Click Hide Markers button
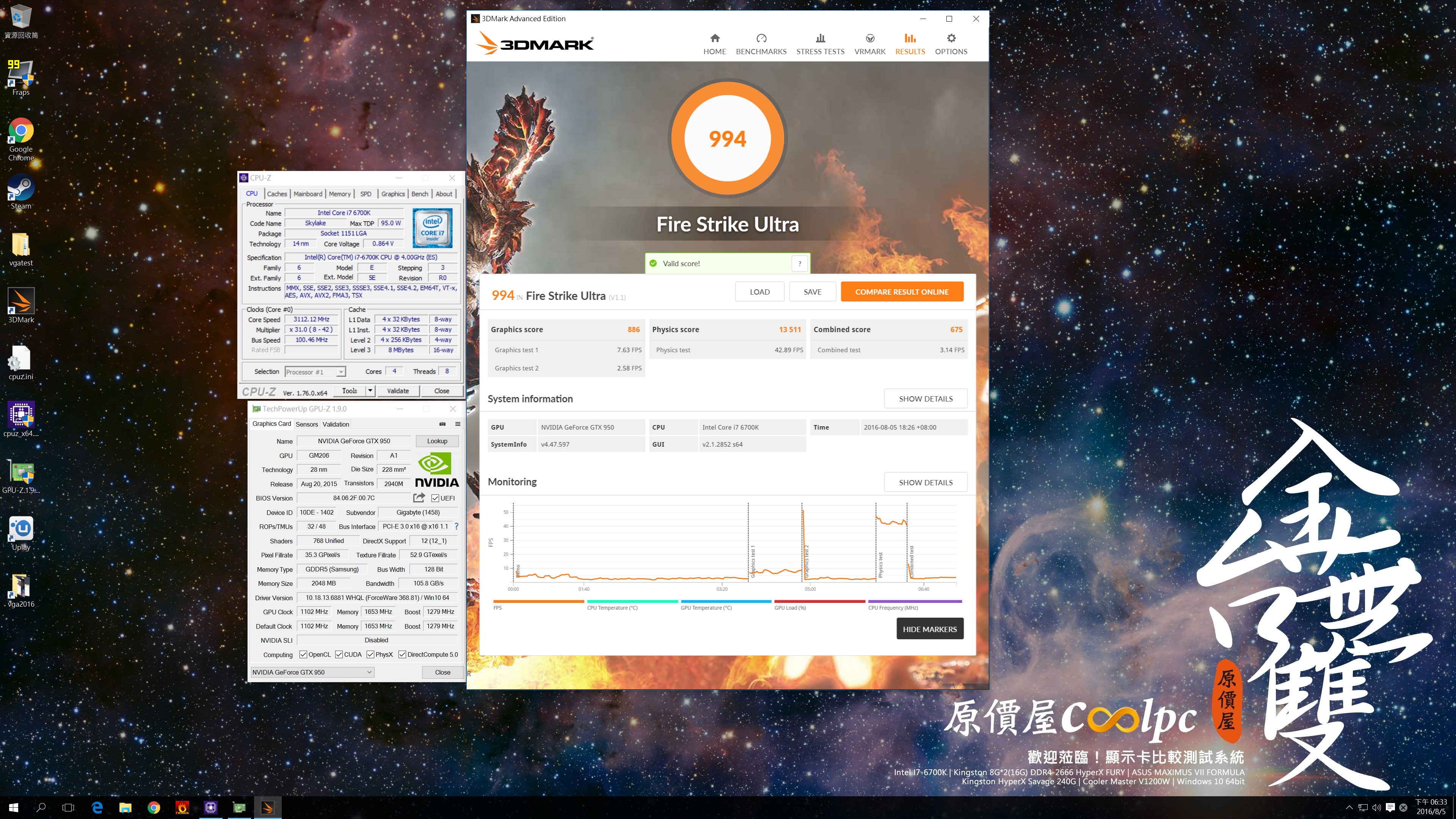This screenshot has height=819, width=1456. click(930, 629)
